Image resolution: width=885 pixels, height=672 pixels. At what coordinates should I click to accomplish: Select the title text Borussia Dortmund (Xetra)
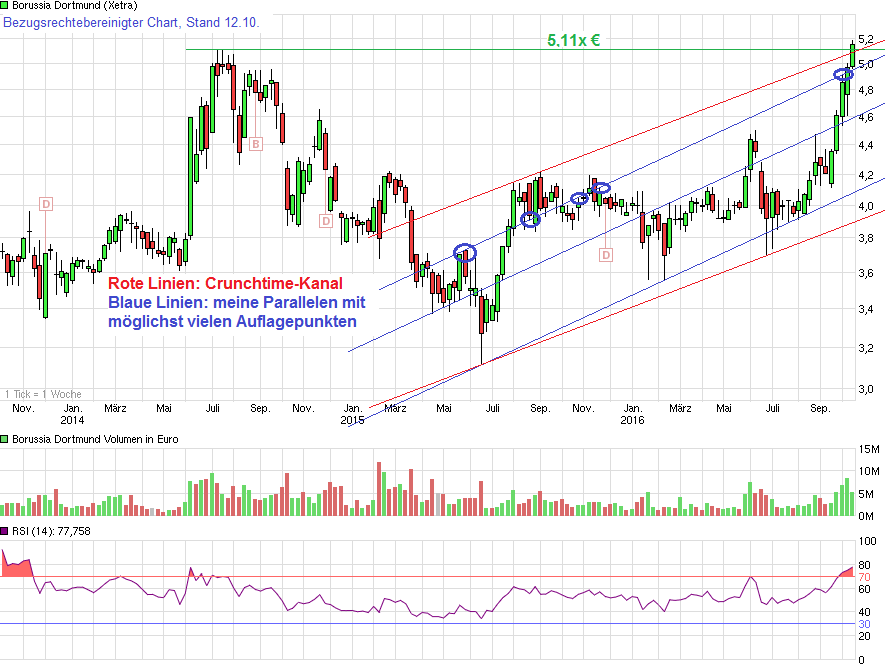point(75,6)
